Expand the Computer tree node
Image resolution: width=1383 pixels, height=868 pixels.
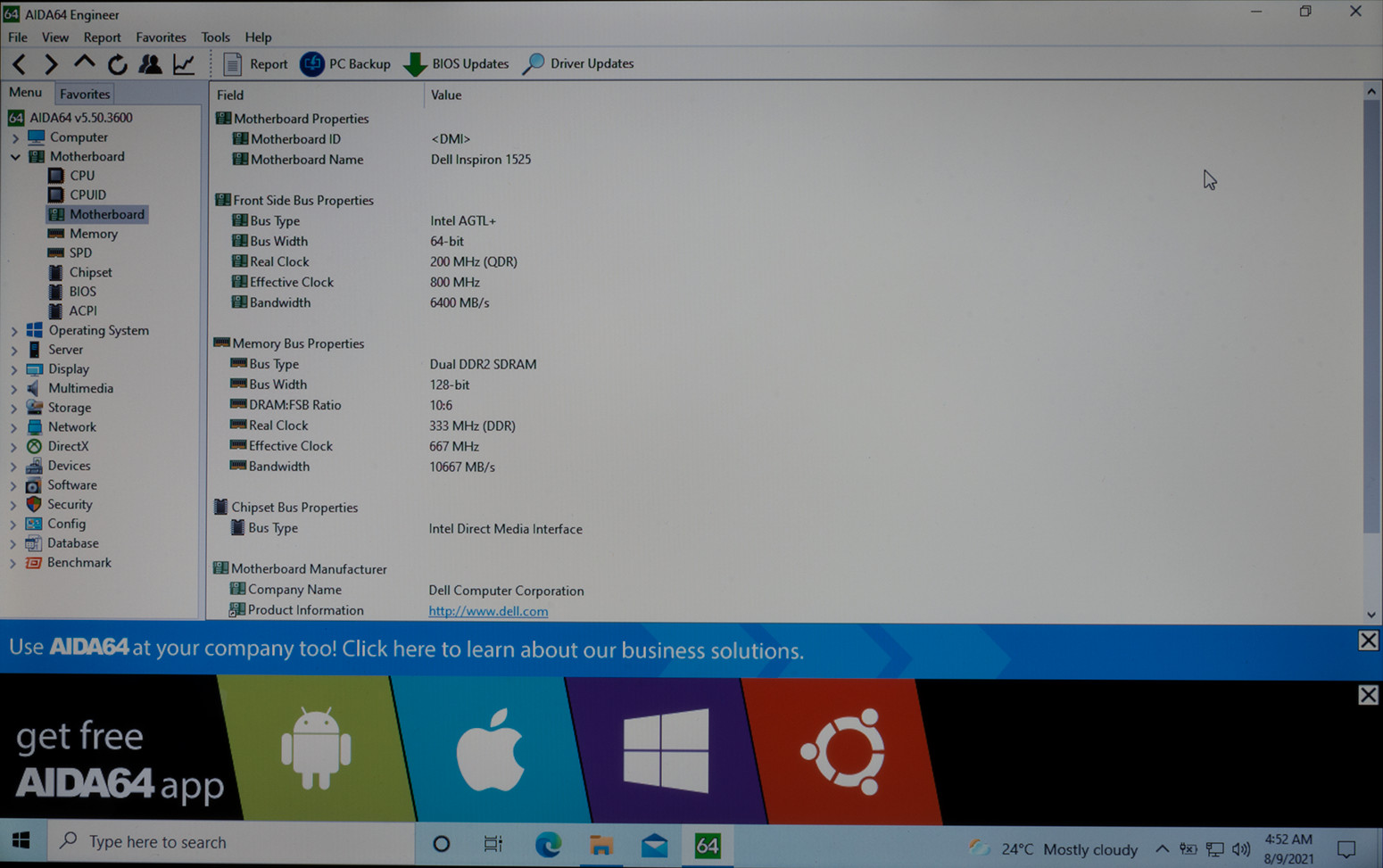tap(14, 138)
